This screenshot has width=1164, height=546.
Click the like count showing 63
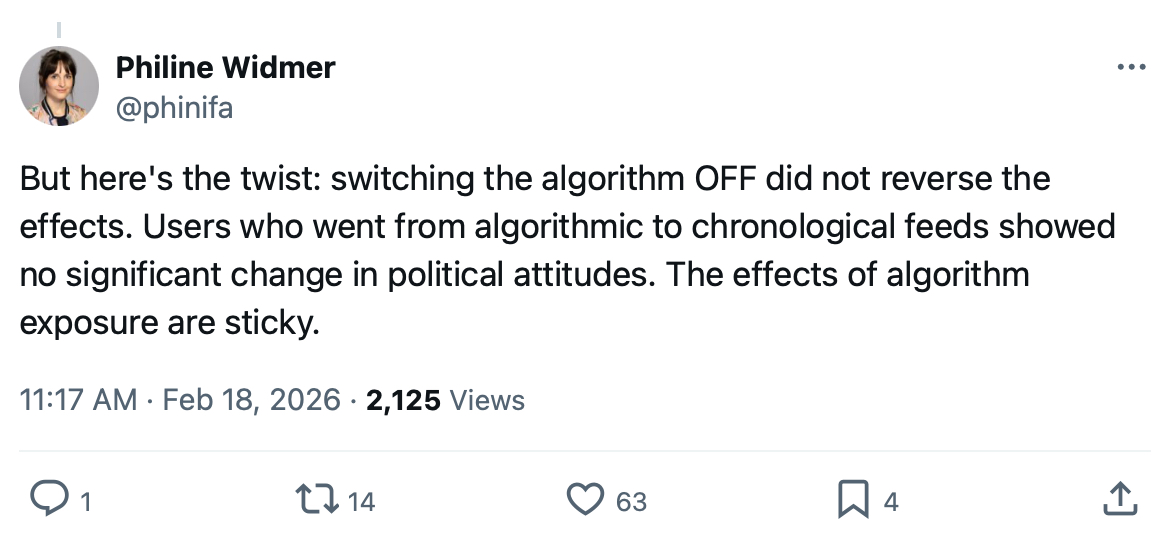tap(631, 502)
